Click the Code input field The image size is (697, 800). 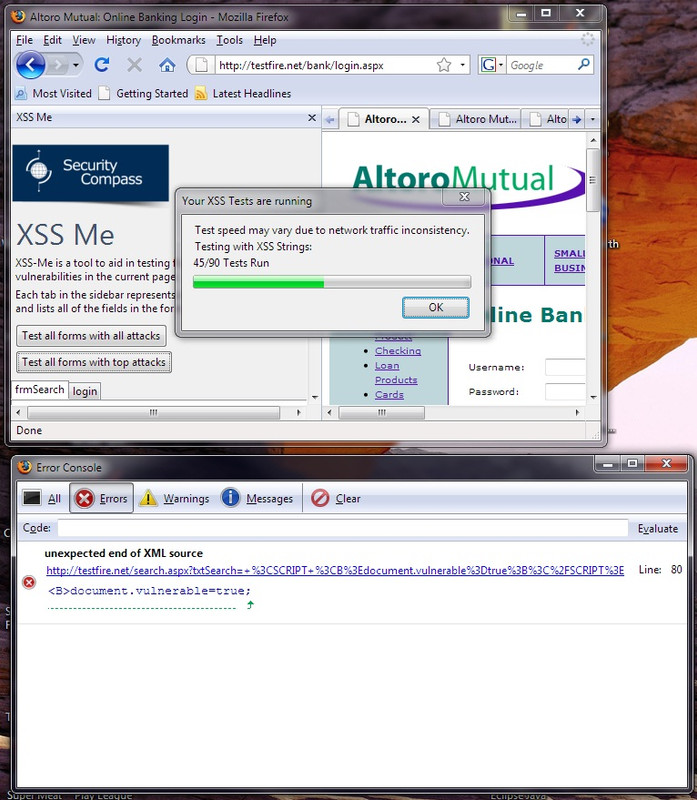[342, 528]
